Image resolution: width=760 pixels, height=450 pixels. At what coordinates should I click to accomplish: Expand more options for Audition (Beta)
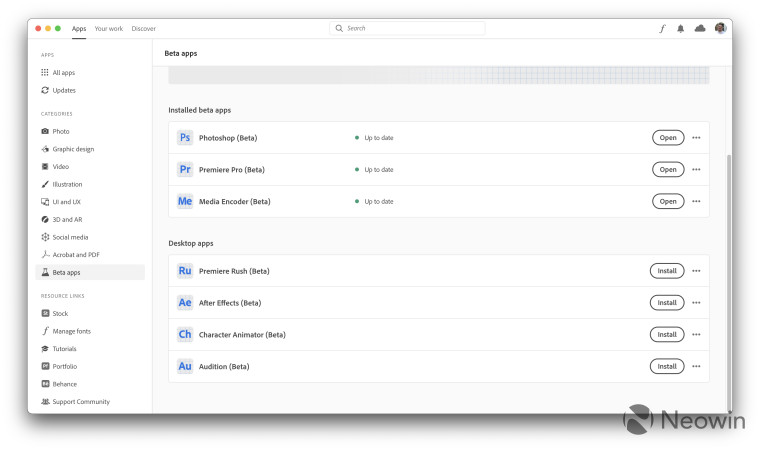696,366
